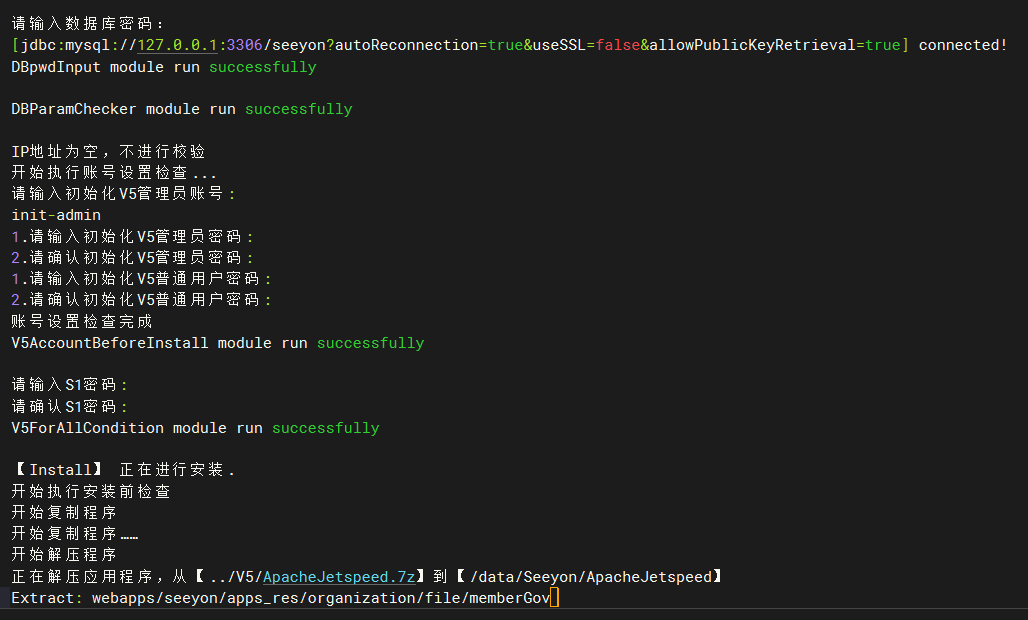
Task: Click '开始执行安装前检查' line
Action: [91, 491]
